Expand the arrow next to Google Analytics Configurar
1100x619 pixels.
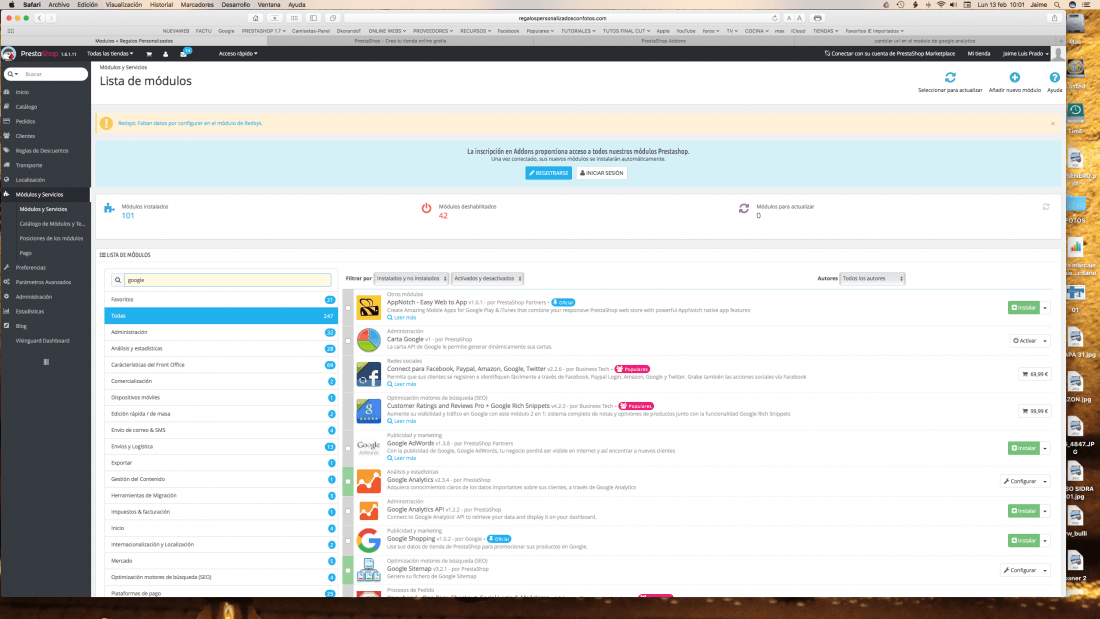pos(1045,481)
